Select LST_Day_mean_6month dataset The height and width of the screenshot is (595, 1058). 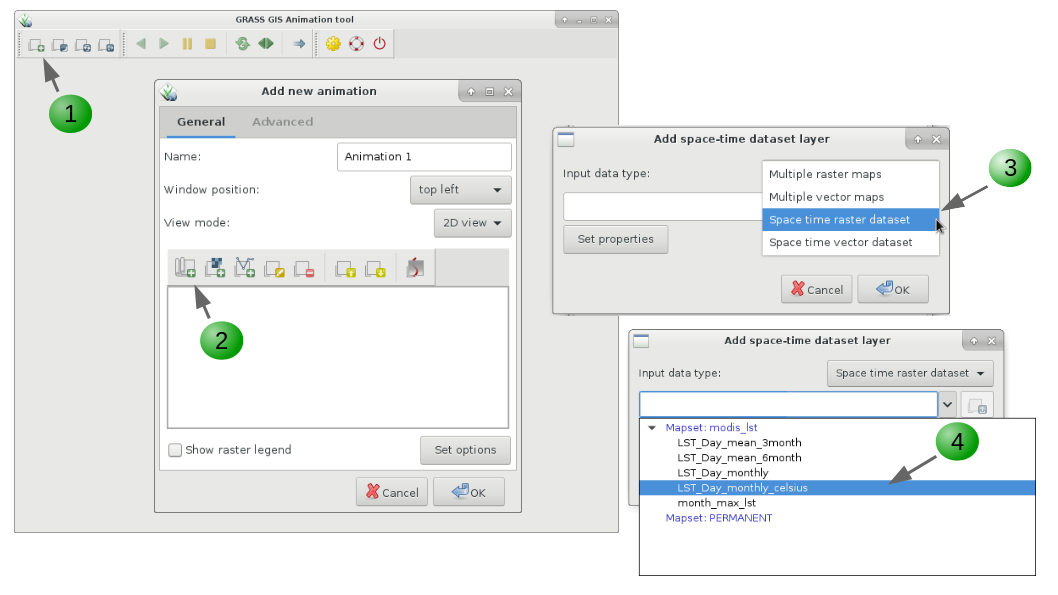739,457
